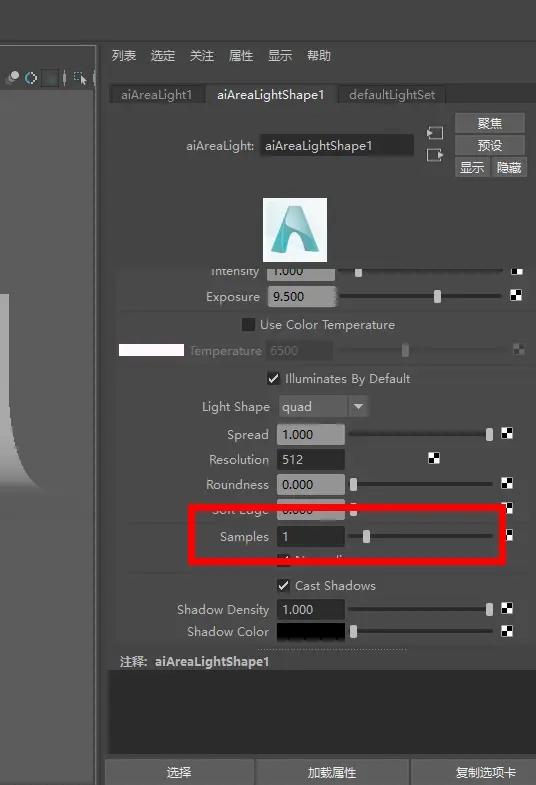The width and height of the screenshot is (536, 785).
Task: Click the go to input connection icon
Action: (435, 133)
